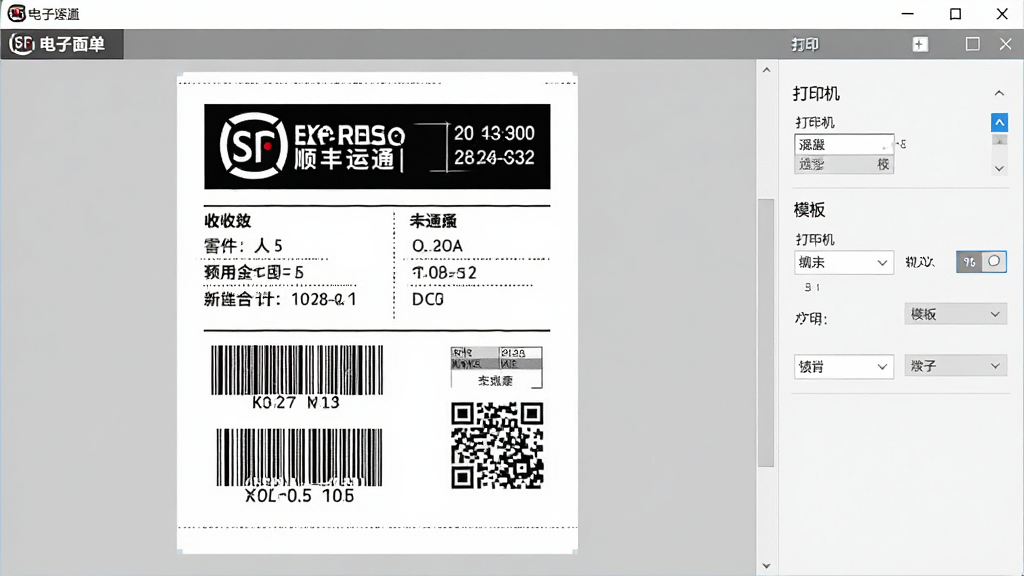Click the lower barcode on the waybill
Screen dimensions: 1024x576
(x=299, y=457)
